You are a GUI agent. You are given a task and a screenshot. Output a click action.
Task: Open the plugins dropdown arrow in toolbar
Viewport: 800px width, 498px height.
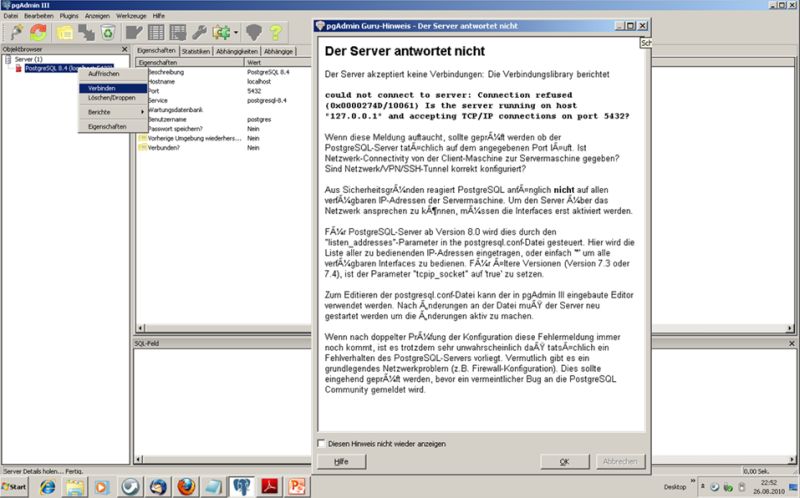click(x=236, y=33)
